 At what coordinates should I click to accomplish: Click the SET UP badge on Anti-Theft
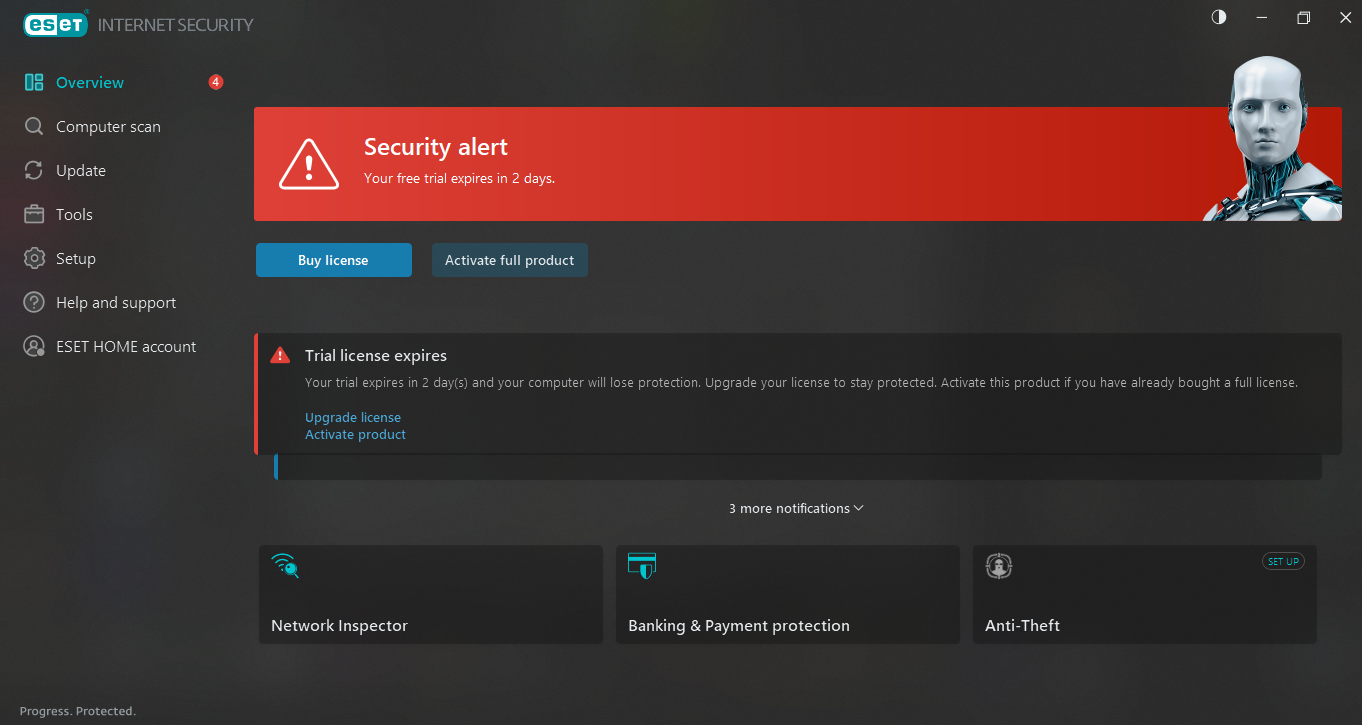(1283, 561)
